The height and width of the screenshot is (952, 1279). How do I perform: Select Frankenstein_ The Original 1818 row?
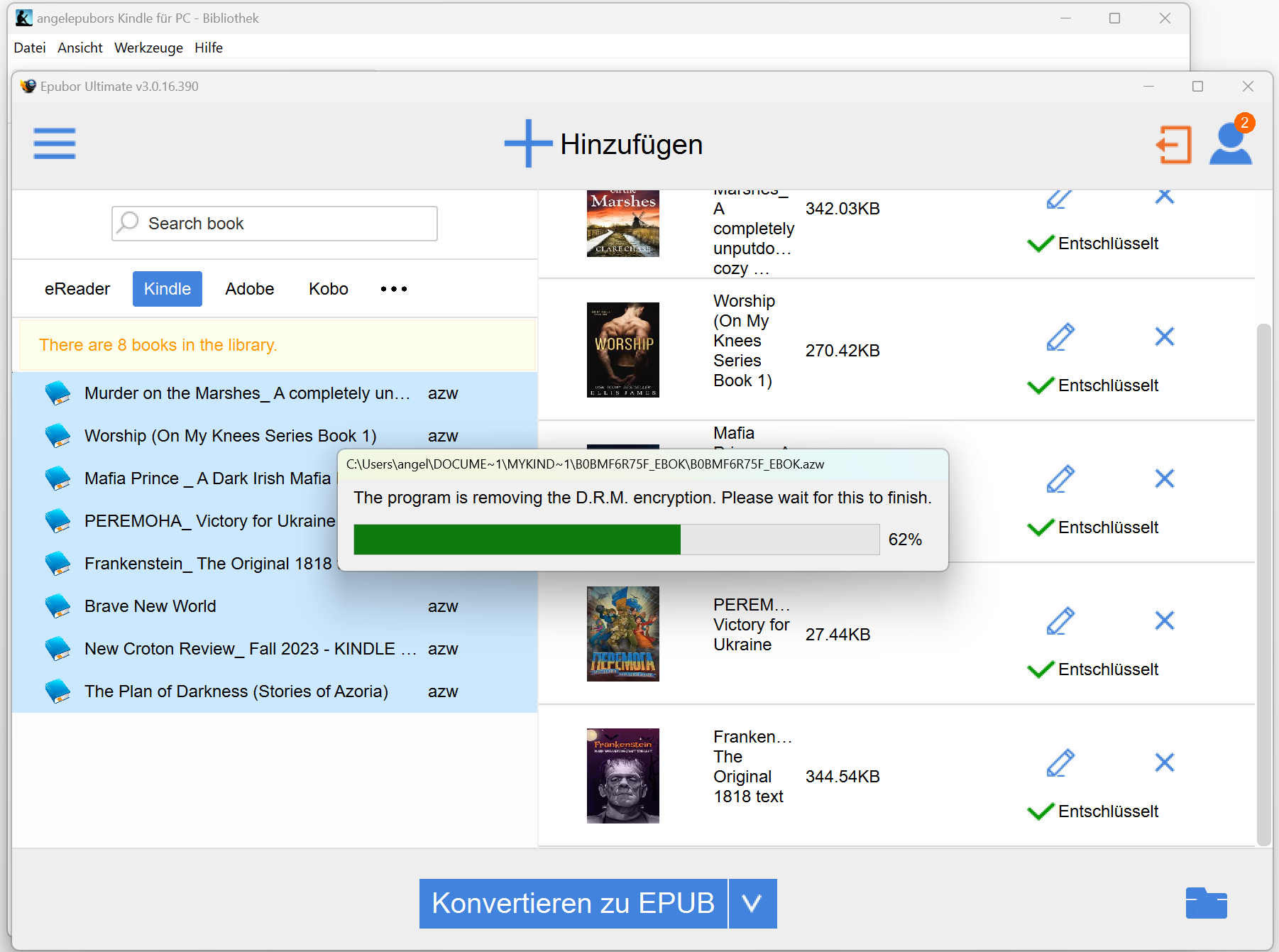tap(175, 564)
